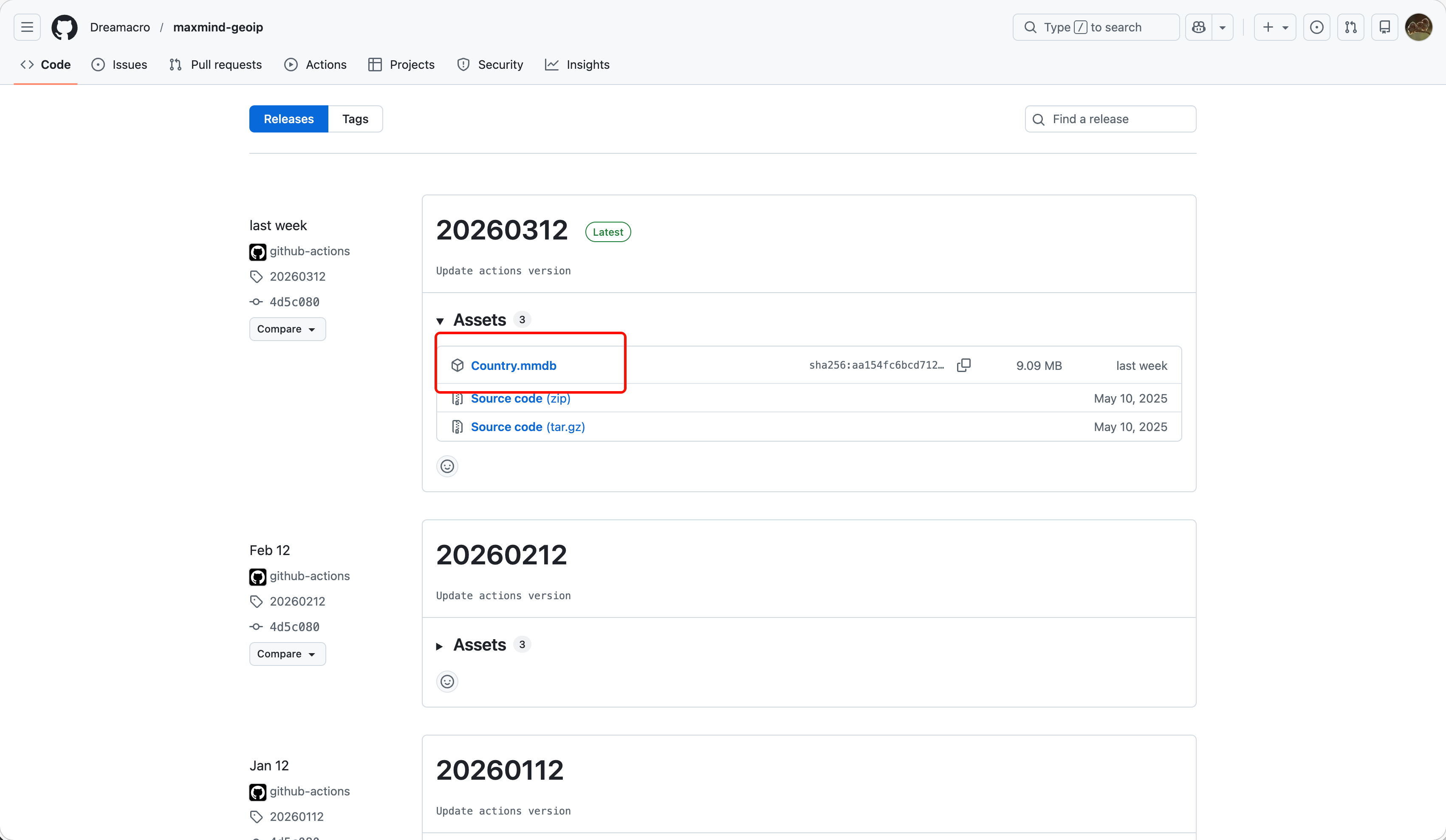The width and height of the screenshot is (1446, 840).
Task: Open the Create new plus menu
Action: 1275,27
